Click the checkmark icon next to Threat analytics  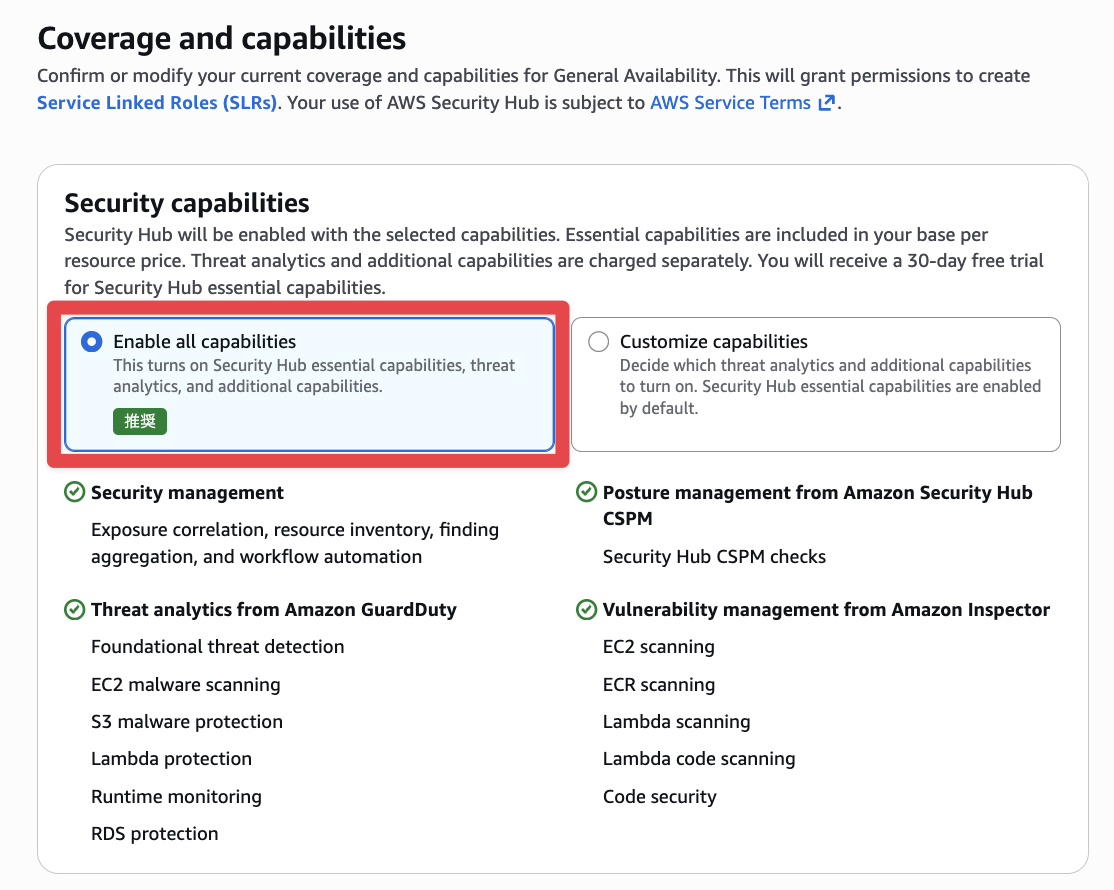(x=74, y=609)
